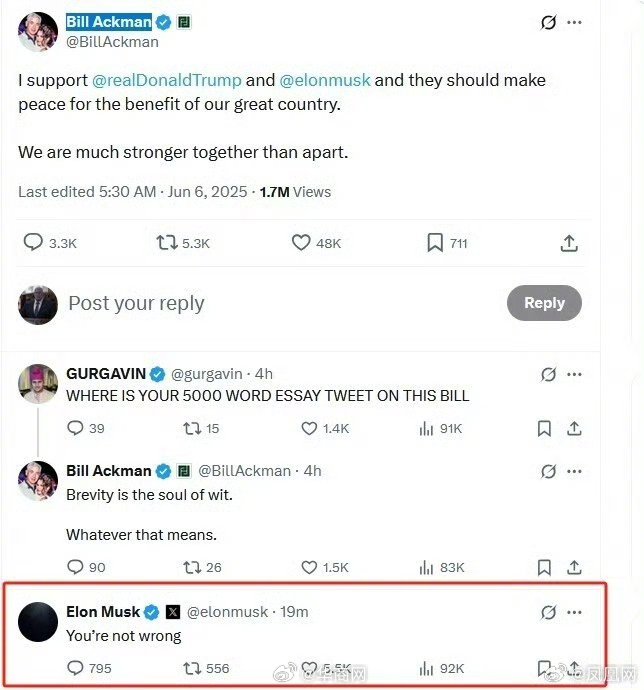Bookmark Bill Ackman's Brevity reply

544,567
